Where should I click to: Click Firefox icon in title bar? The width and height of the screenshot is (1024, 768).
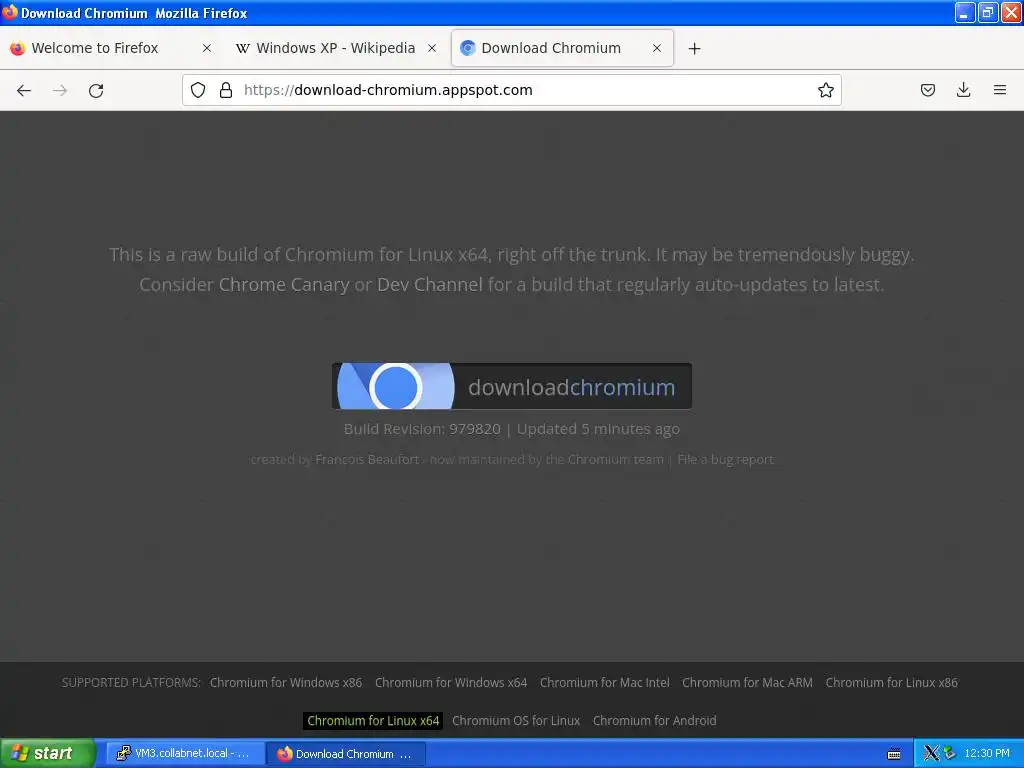(x=10, y=12)
